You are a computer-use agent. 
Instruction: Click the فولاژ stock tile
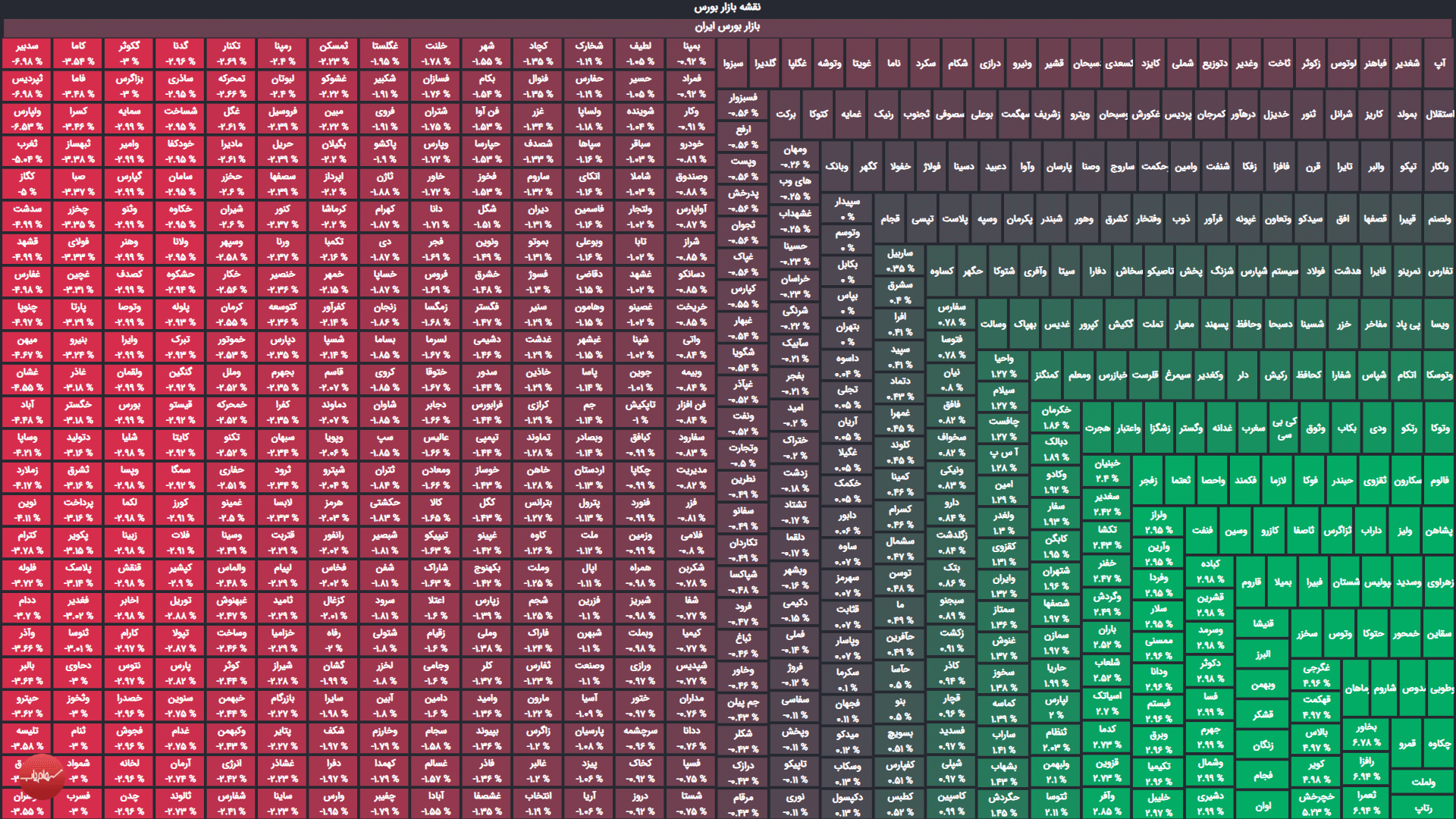[932, 167]
